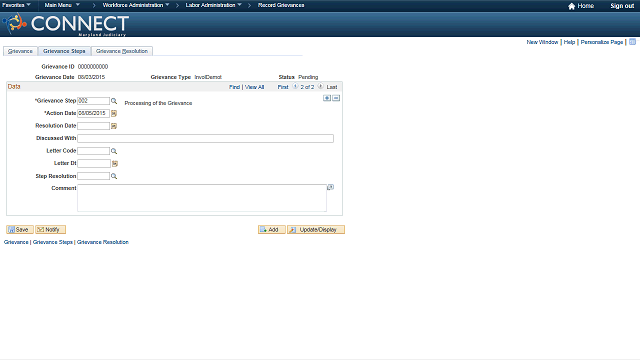Open the Action Date calendar picker

[x=114, y=113]
